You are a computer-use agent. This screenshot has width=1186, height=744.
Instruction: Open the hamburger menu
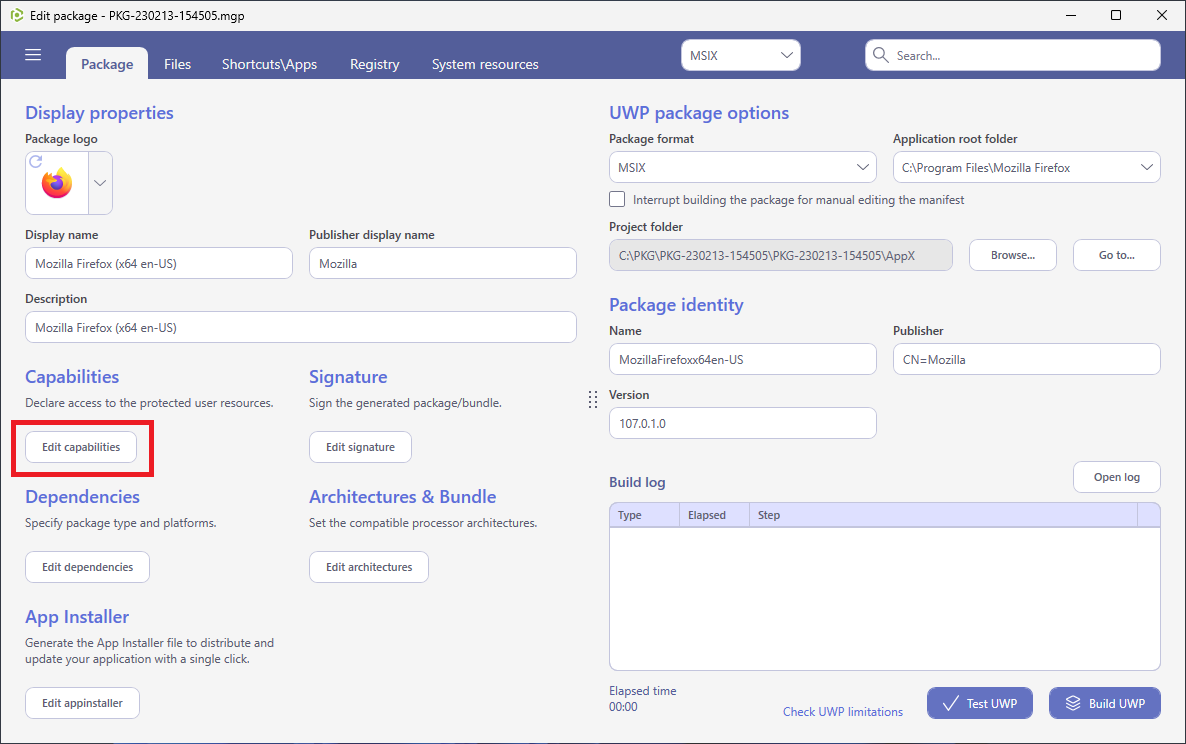click(33, 54)
